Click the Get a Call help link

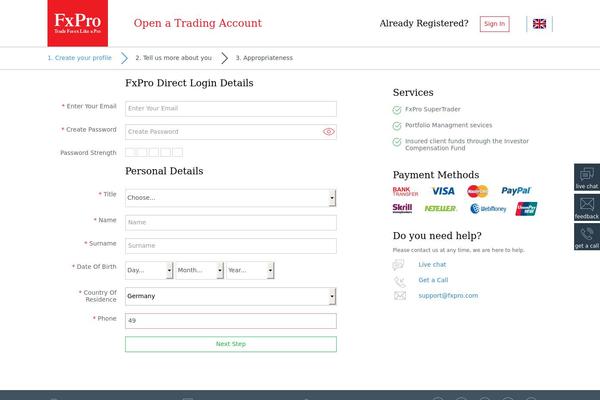(x=433, y=280)
